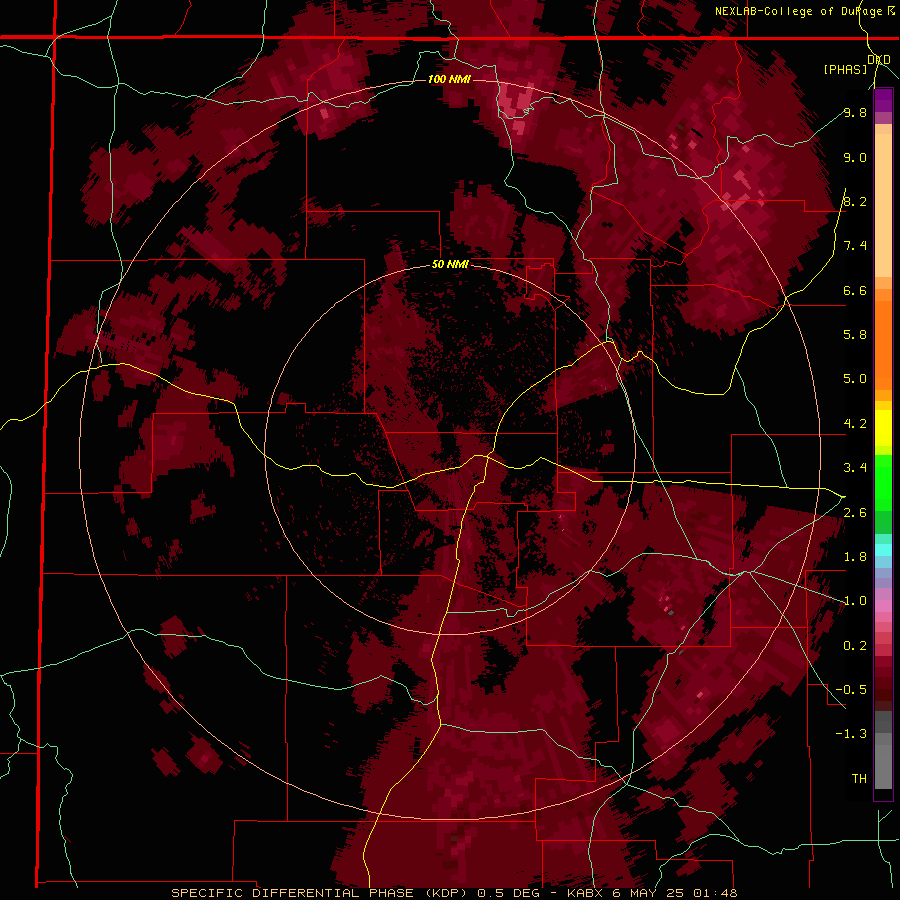Select the 50 NMI range ring label
Image resolution: width=900 pixels, height=900 pixels.
pos(450,265)
